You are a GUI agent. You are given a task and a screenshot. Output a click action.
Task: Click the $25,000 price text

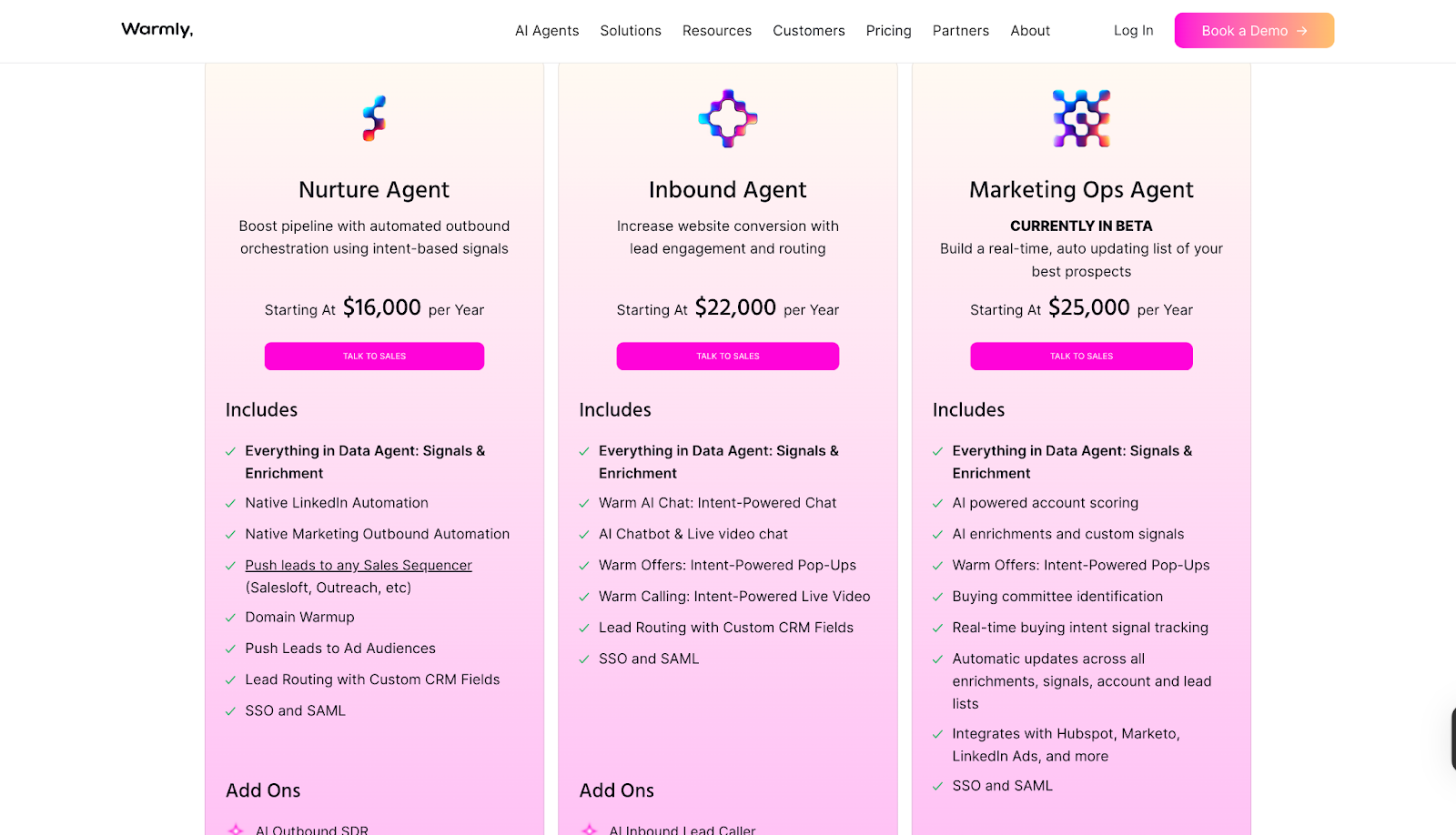pos(1089,307)
